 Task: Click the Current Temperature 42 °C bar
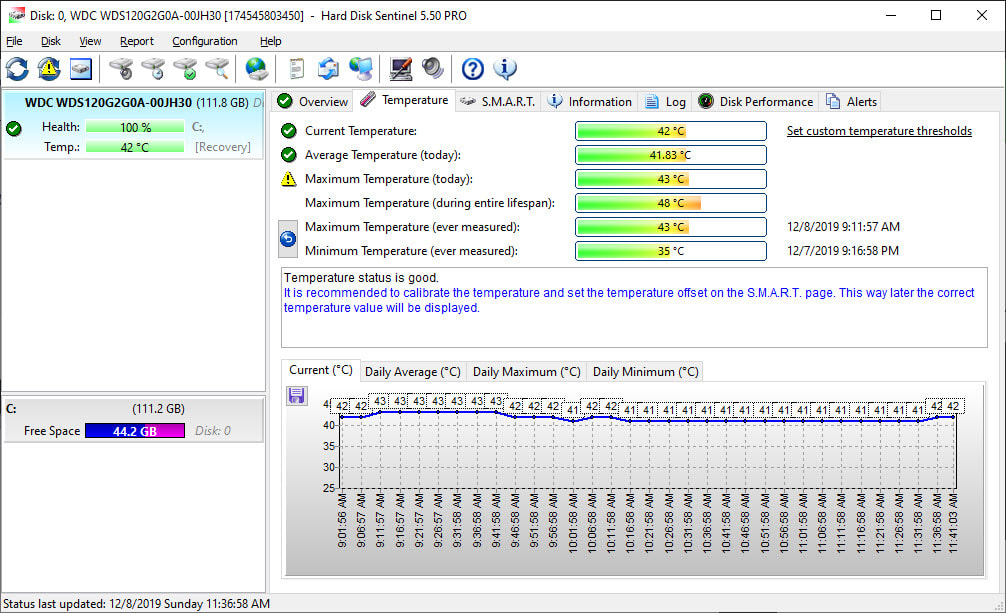click(670, 131)
